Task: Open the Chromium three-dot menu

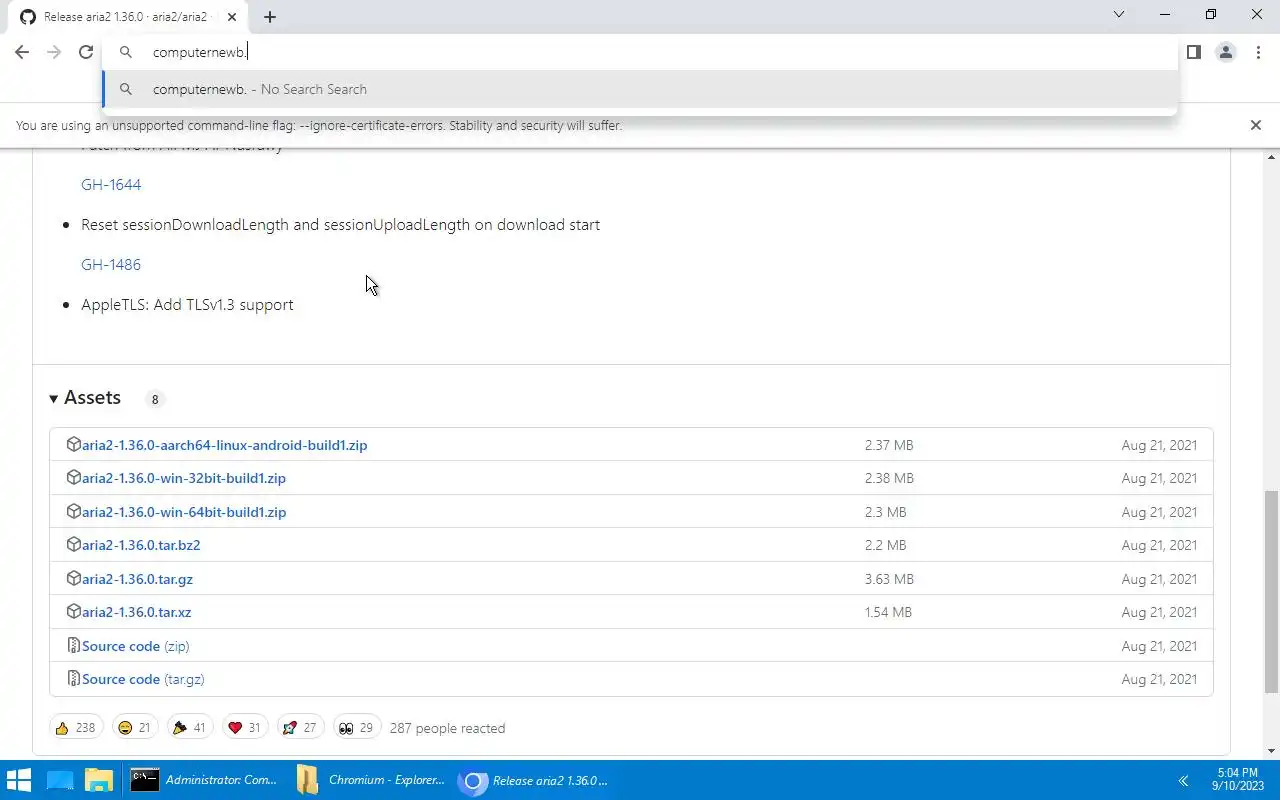Action: 1258,52
